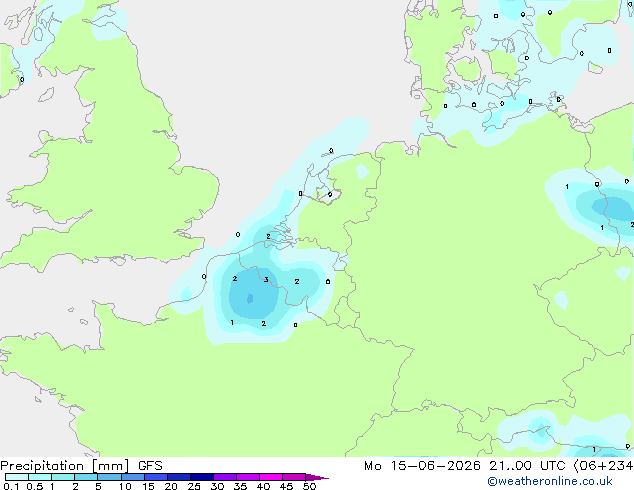Click the 0.5 to 1 mm legend swatch
Image resolution: width=634 pixels, height=490 pixels.
tap(40, 477)
